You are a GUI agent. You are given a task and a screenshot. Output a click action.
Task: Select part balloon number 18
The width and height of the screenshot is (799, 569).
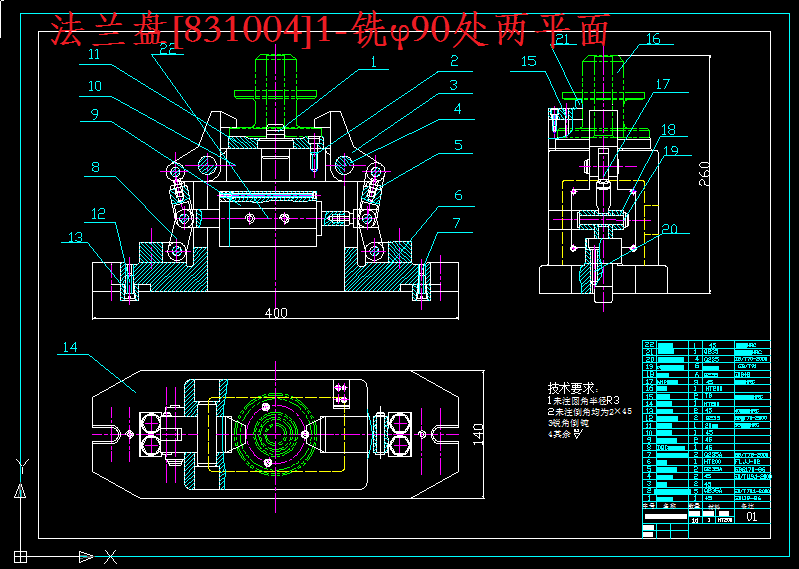668,129
